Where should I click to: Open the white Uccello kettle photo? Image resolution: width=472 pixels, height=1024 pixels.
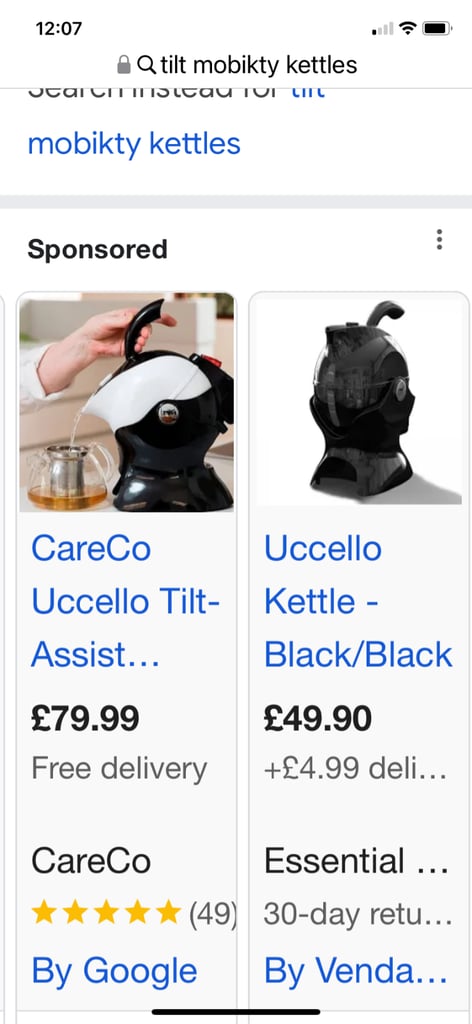pos(127,402)
